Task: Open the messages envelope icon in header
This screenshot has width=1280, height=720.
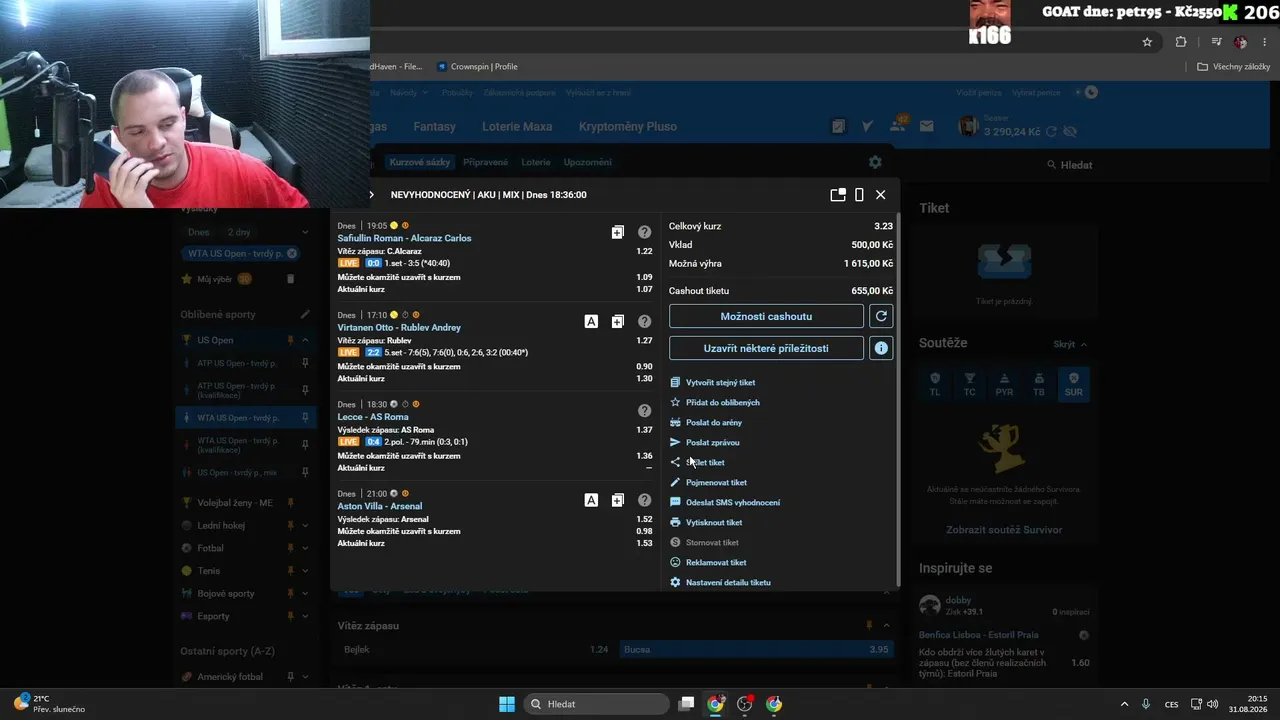Action: pos(926,126)
